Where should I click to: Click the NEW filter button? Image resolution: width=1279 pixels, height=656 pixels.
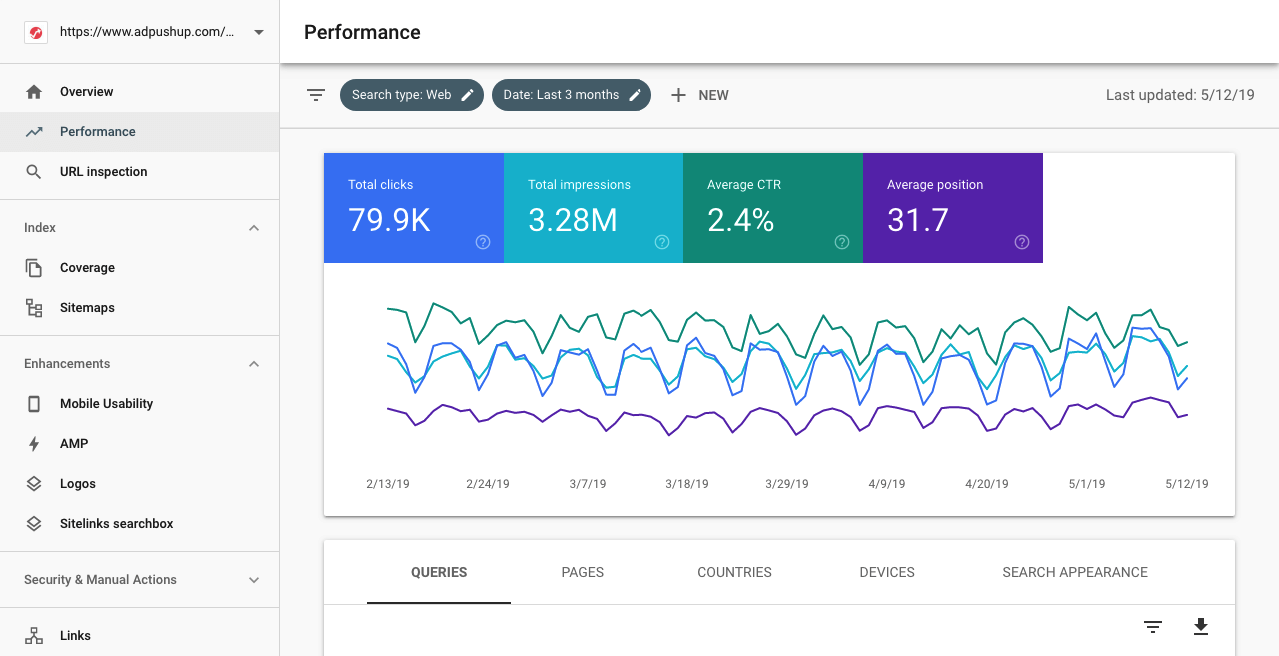coord(699,94)
